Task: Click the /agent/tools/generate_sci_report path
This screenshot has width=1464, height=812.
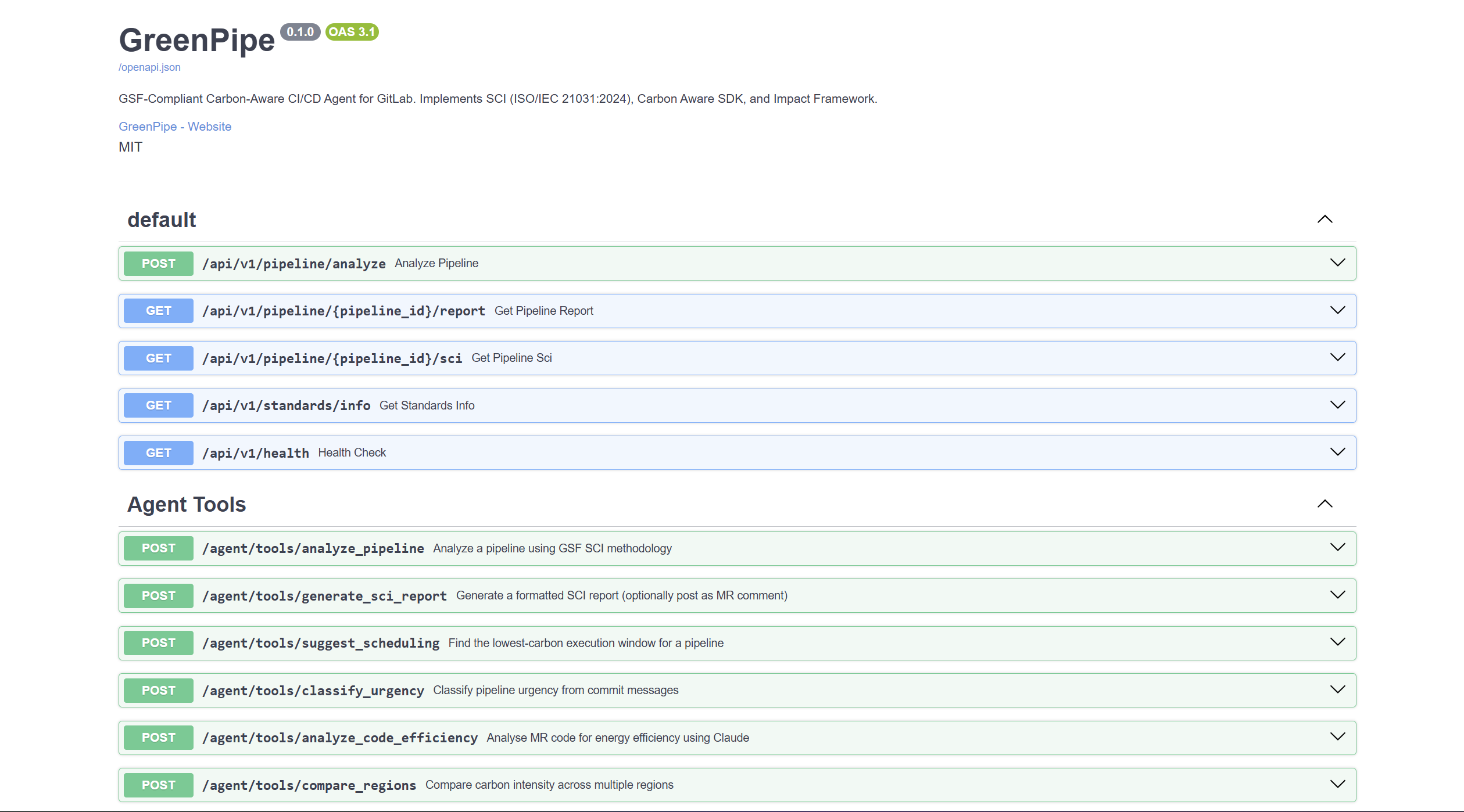Action: point(324,596)
